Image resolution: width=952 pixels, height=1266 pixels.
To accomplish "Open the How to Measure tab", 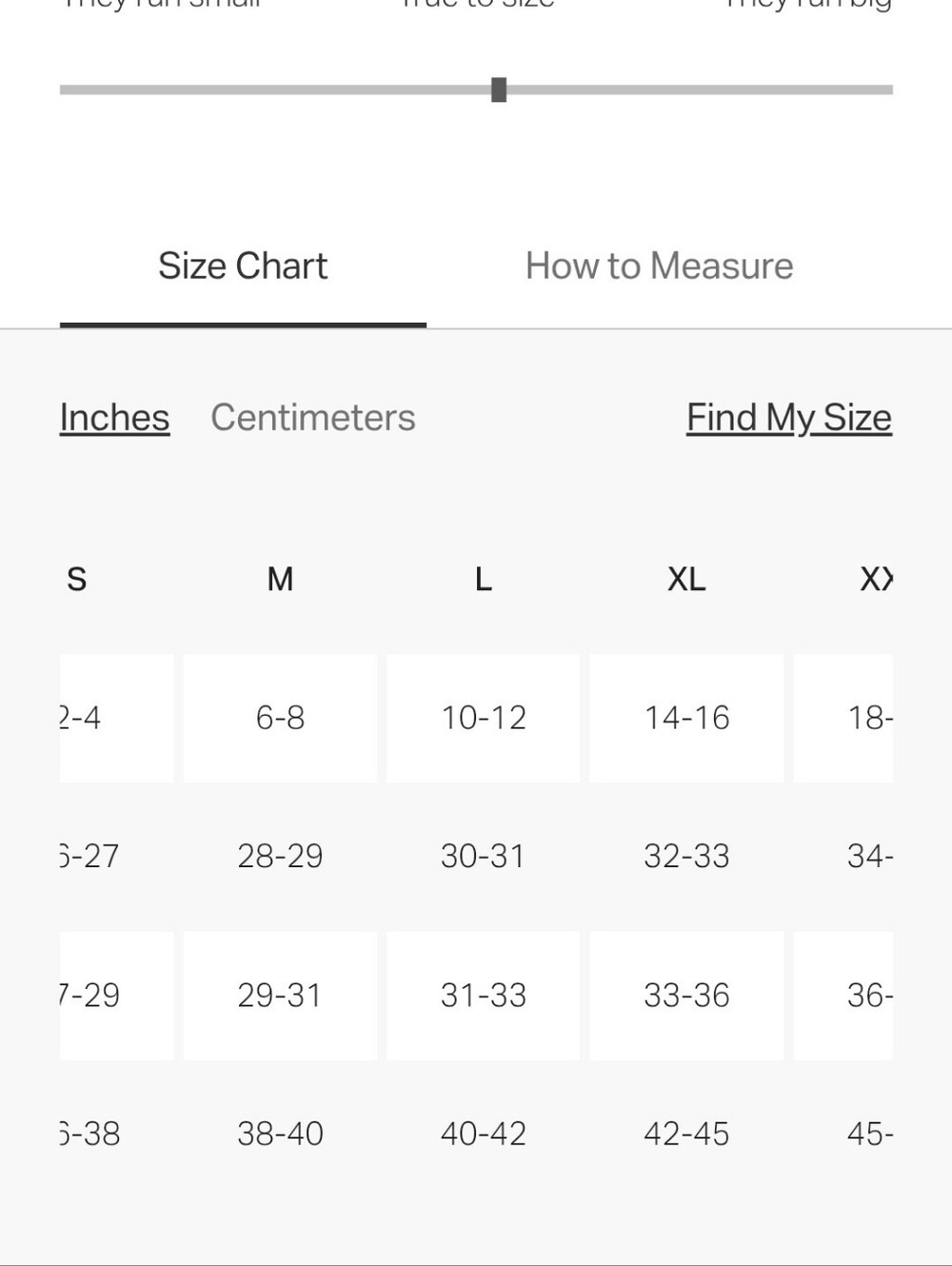I will (659, 267).
